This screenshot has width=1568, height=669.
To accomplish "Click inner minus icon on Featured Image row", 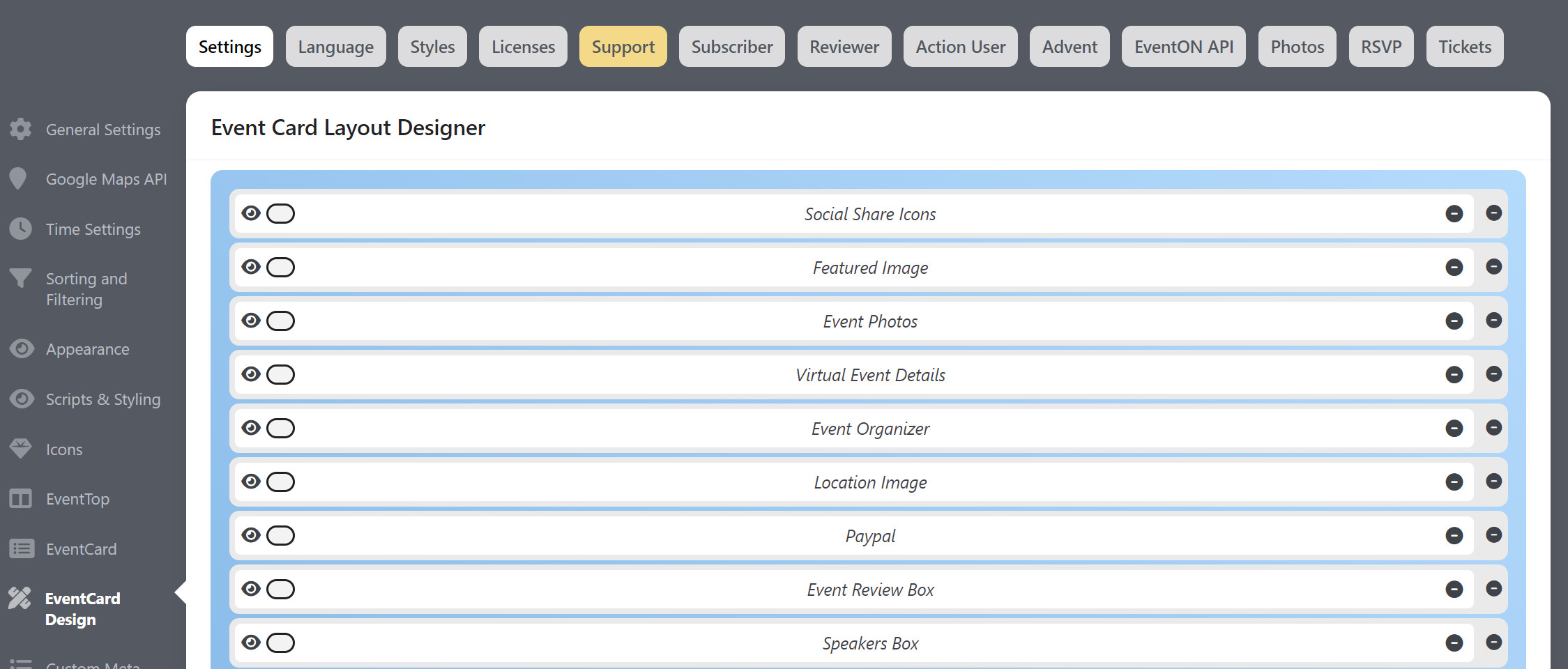I will tap(1454, 267).
